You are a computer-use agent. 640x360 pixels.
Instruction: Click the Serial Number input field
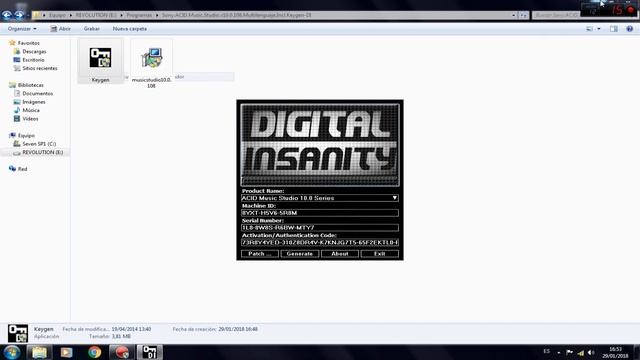[320, 228]
